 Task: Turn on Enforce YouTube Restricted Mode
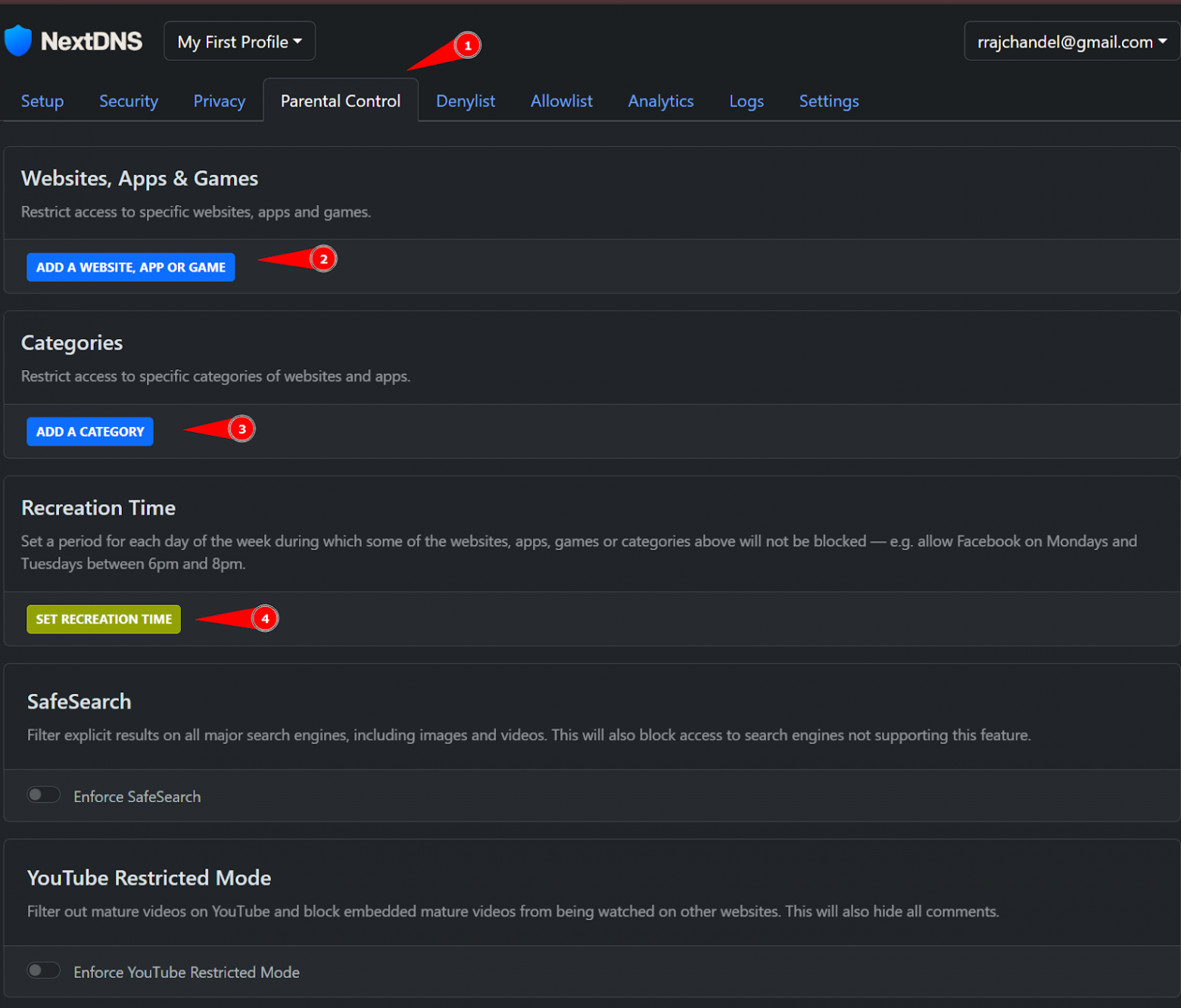tap(43, 970)
